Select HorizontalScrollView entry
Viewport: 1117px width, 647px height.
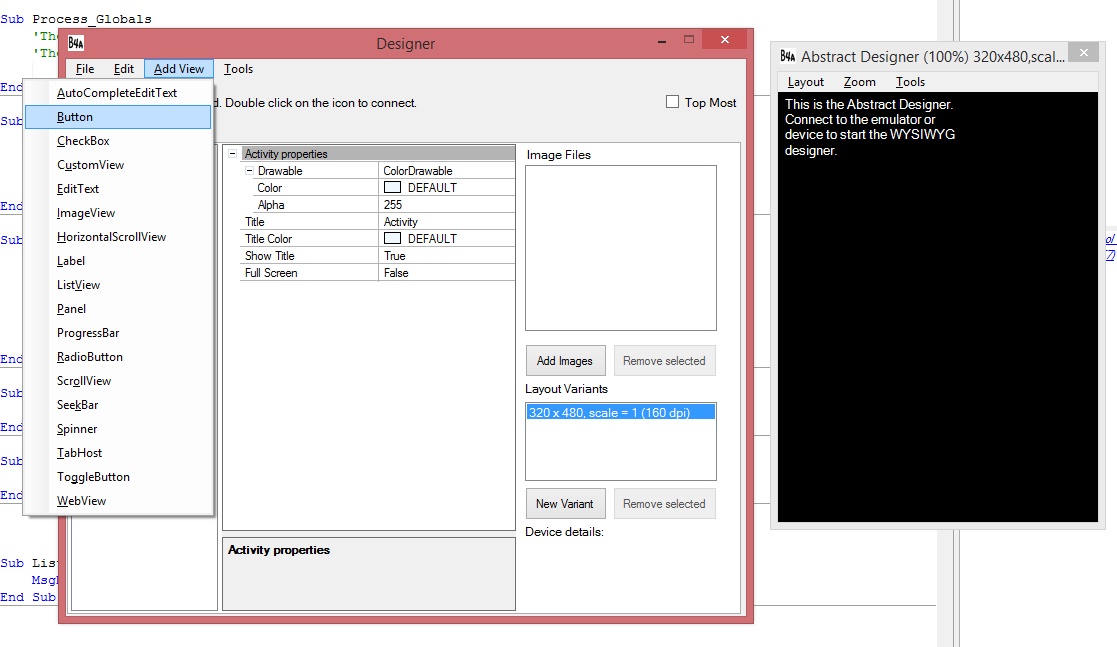point(118,237)
